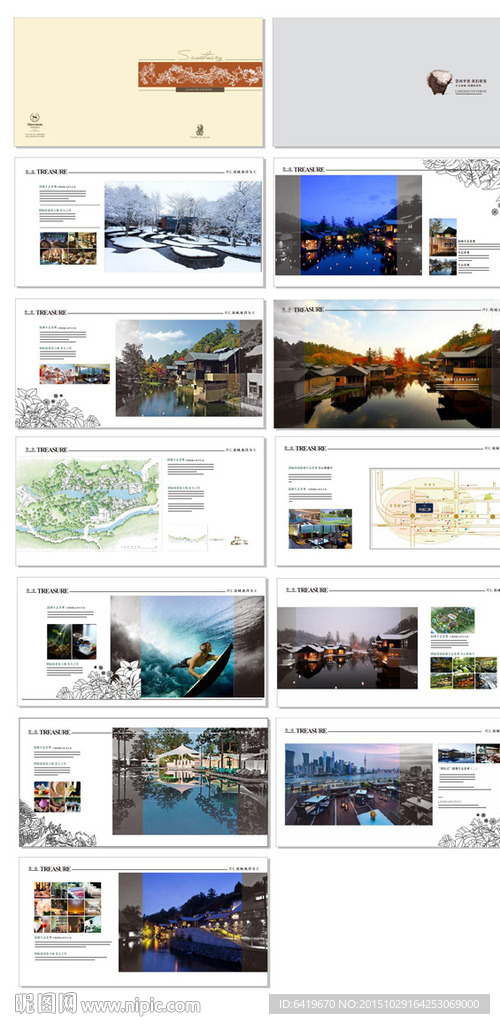Click the twelve-image grid collage on the last page

[68, 907]
